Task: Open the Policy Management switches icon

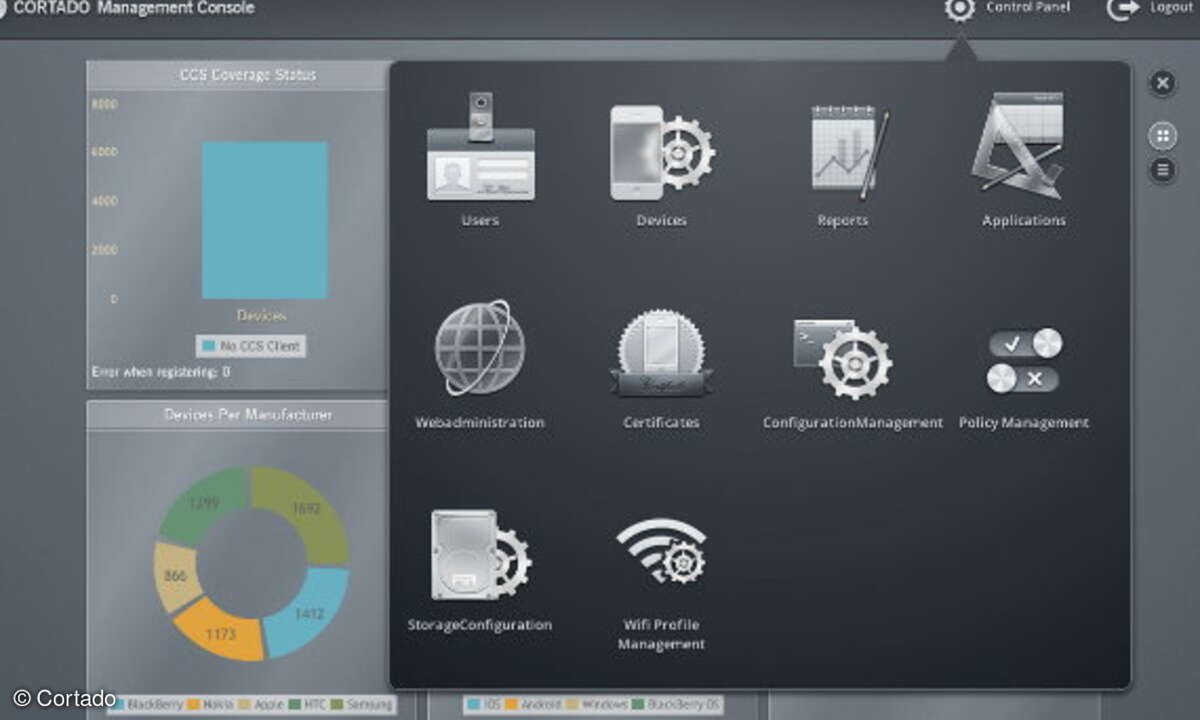Action: [x=1023, y=360]
